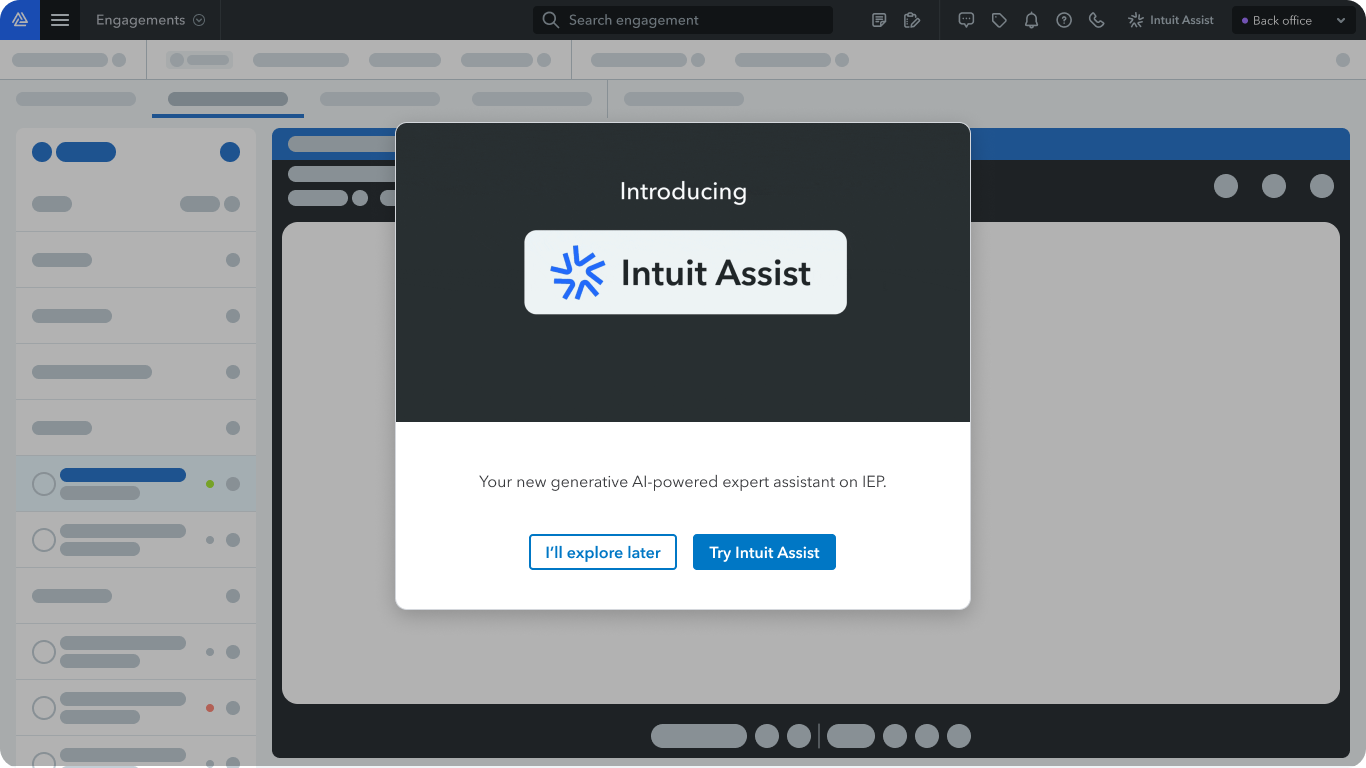The width and height of the screenshot is (1366, 768).
Task: Click Try Intuit Assist button
Action: [x=764, y=552]
